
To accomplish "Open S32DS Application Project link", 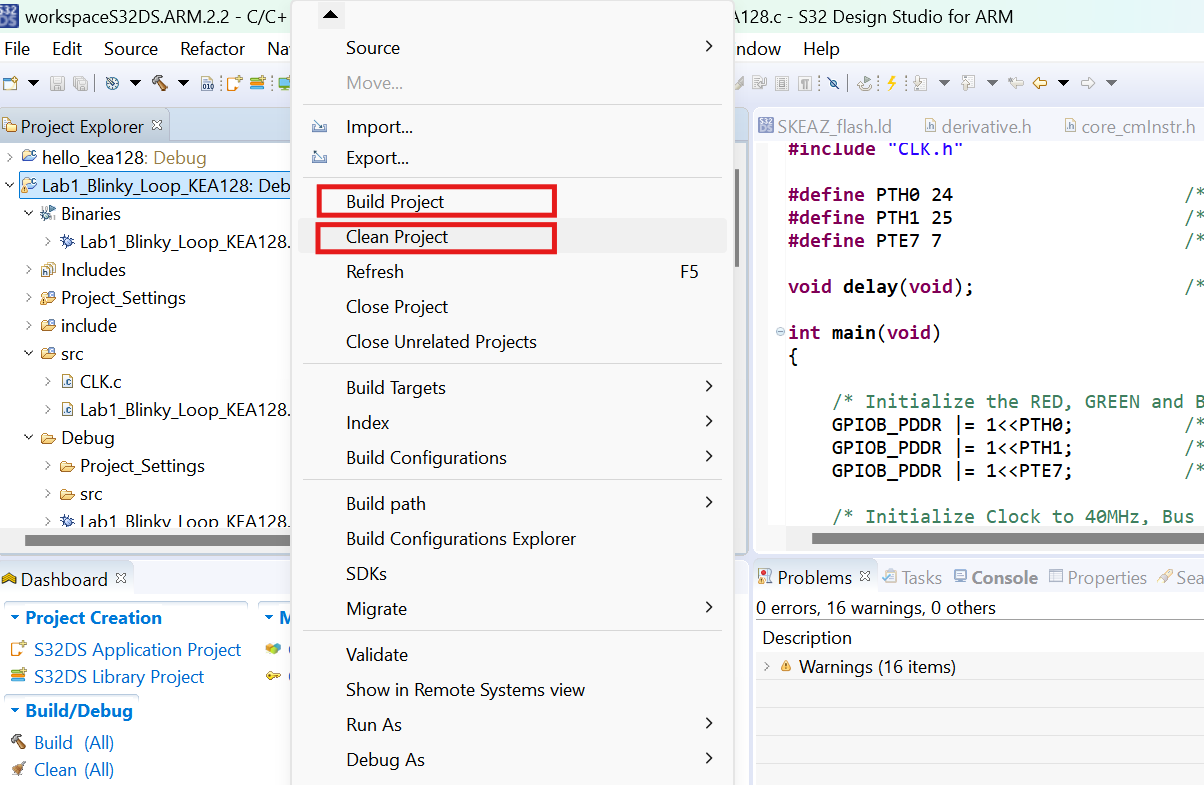I will point(135,649).
